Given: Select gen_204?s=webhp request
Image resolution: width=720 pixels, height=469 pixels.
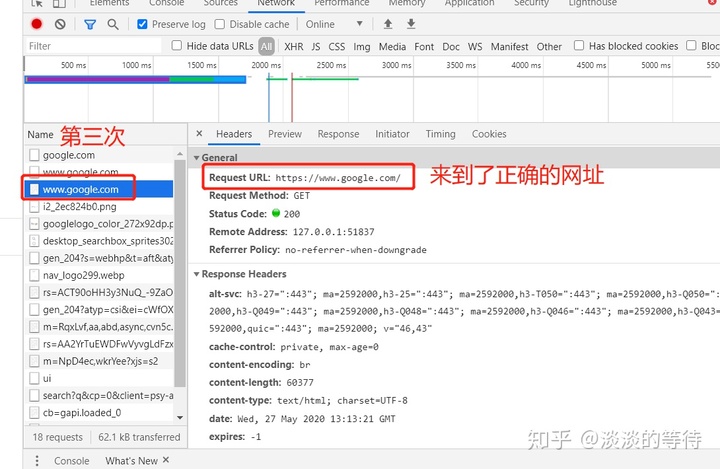Looking at the screenshot, I should coord(100,258).
